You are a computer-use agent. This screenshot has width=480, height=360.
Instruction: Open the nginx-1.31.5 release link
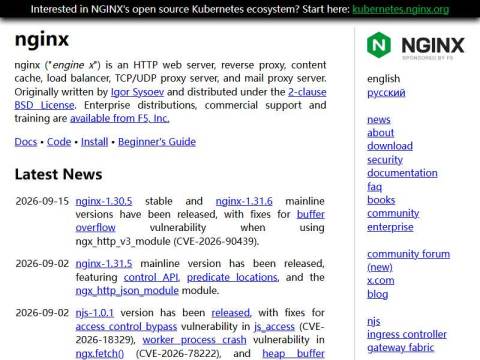[104, 263]
